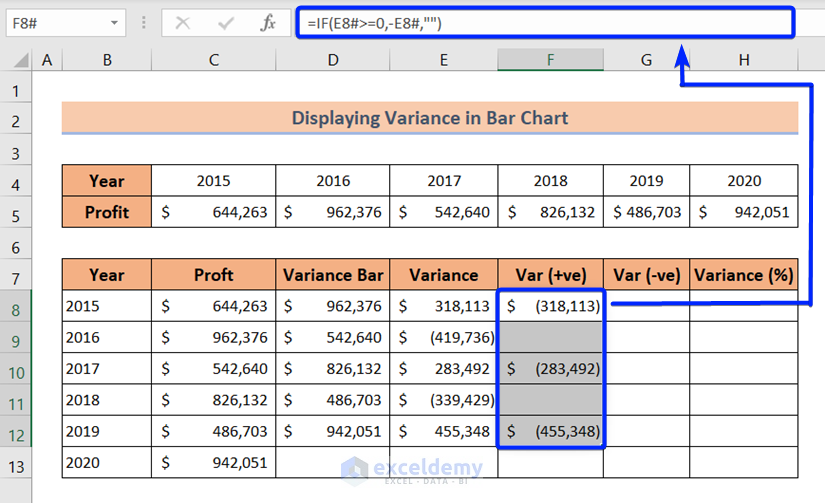Image resolution: width=825 pixels, height=503 pixels.
Task: Click the Variance Bar header cell
Action: coord(332,275)
